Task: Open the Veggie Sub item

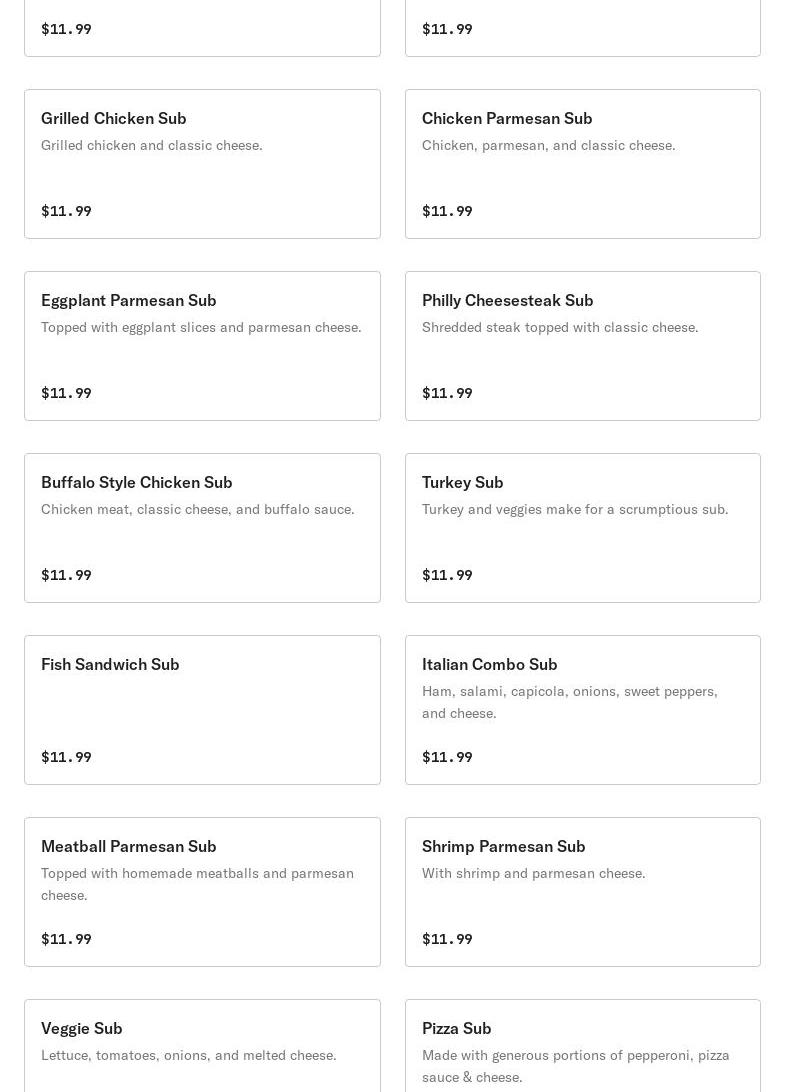Action: pyautogui.click(x=202, y=1045)
